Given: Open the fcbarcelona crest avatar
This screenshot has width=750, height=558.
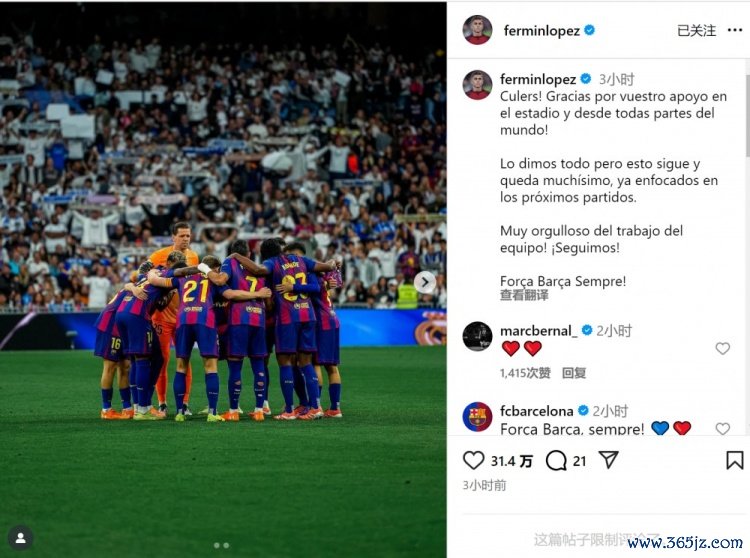Looking at the screenshot, I should [477, 416].
